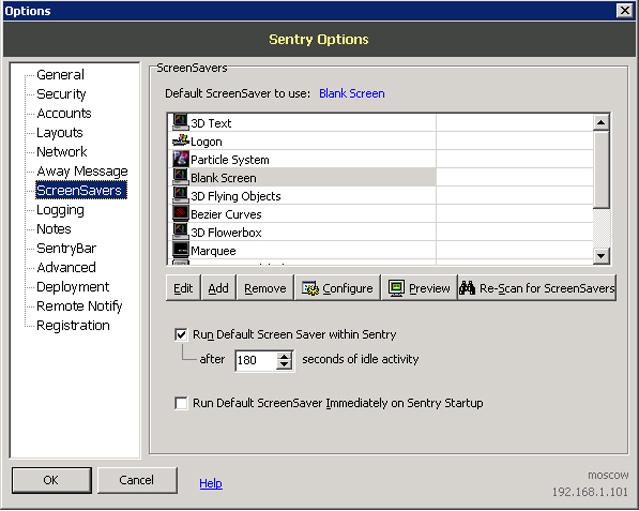Screen dimensions: 639x511
Task: Click the Logon screensaver icon
Action: pyautogui.click(x=180, y=141)
